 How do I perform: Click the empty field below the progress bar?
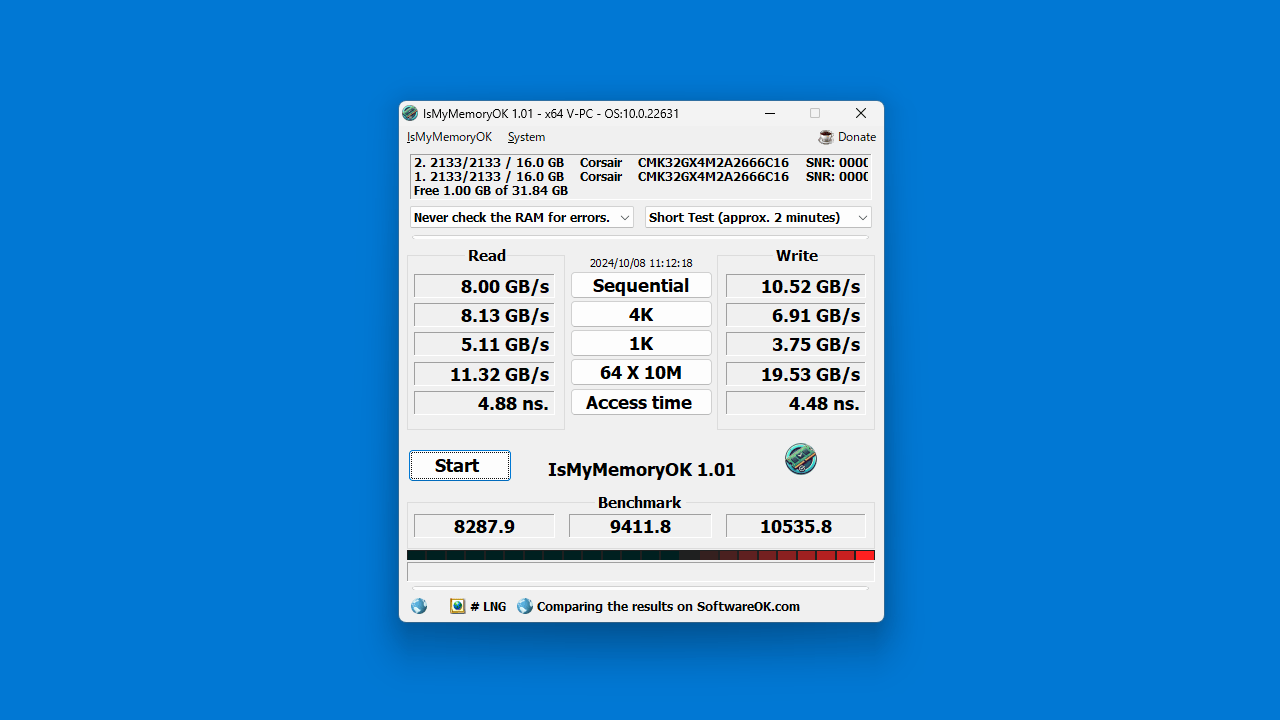(x=641, y=572)
